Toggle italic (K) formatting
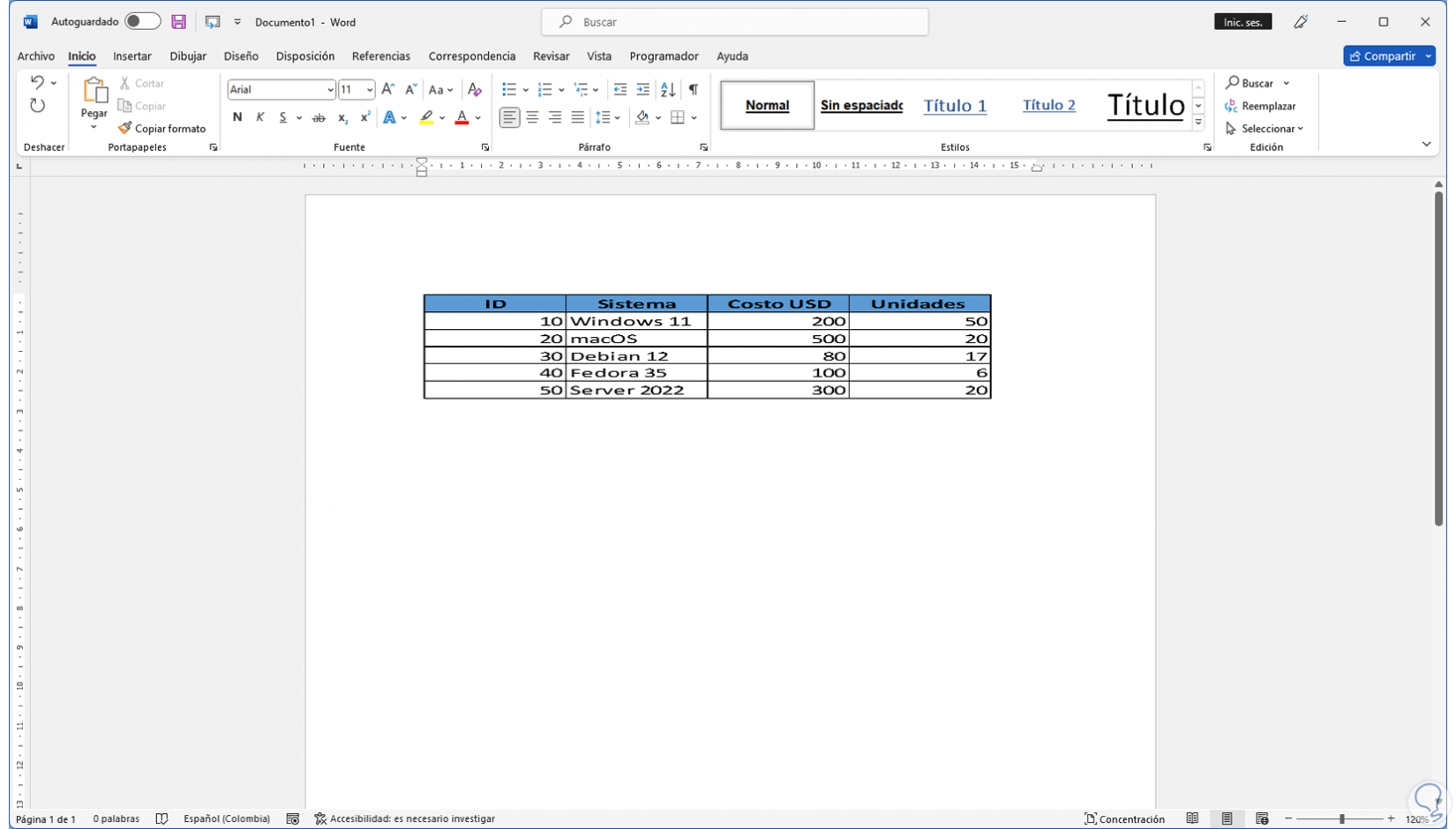The height and width of the screenshot is (829, 1456). [x=259, y=117]
